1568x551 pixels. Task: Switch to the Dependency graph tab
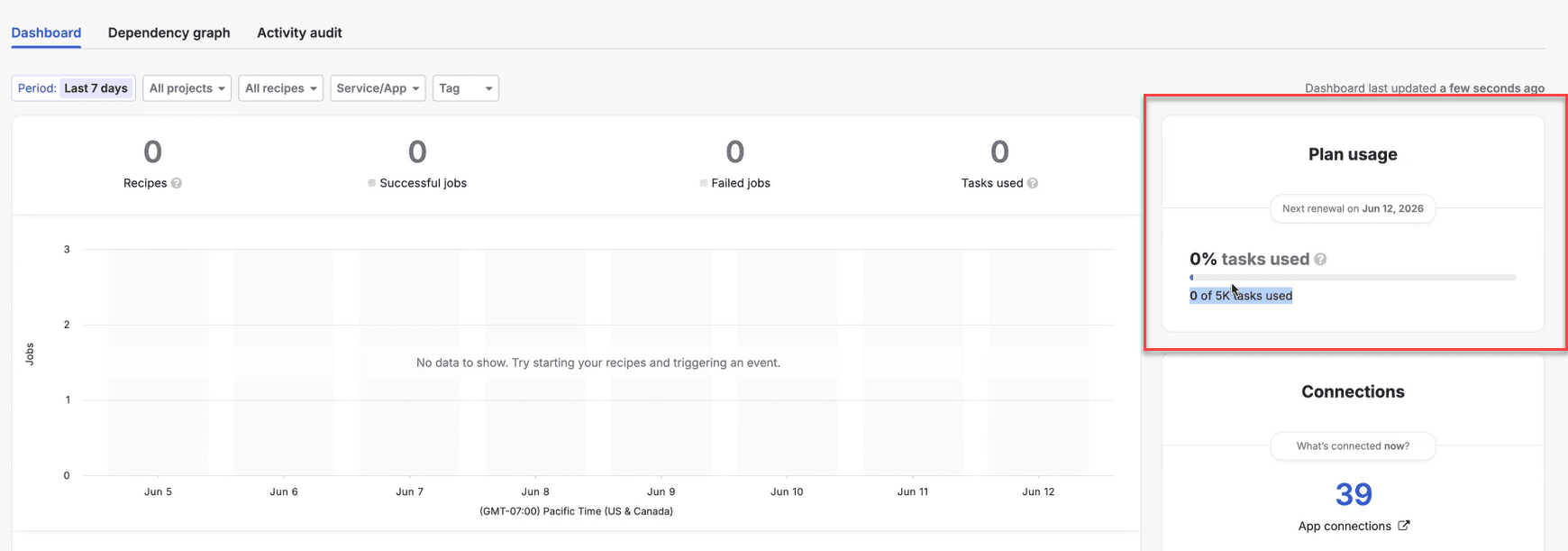click(169, 32)
